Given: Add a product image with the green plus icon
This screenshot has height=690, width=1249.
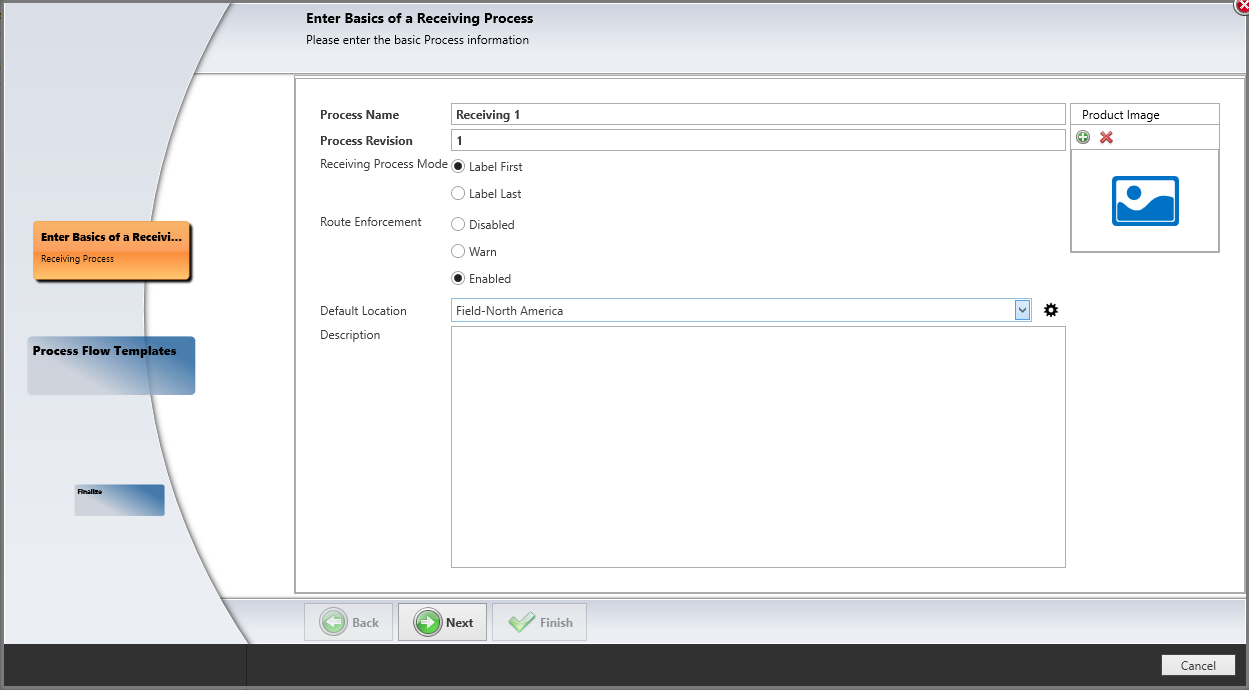Looking at the screenshot, I should (x=1083, y=137).
